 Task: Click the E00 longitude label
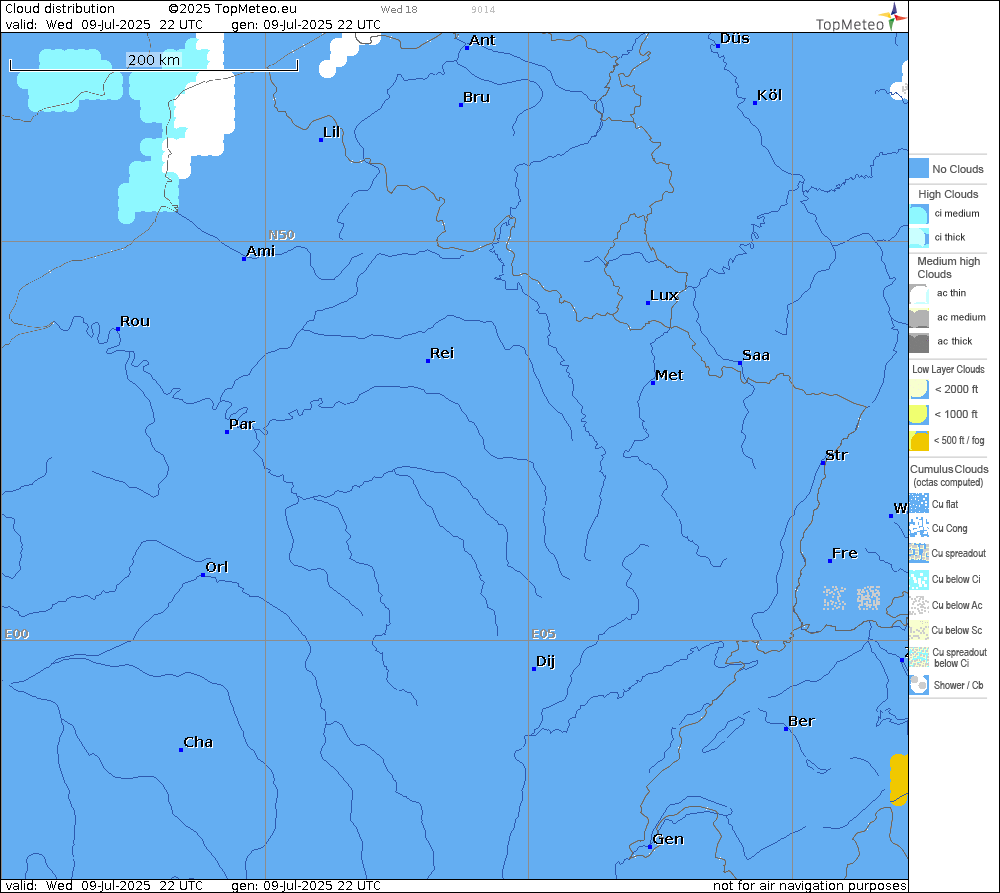pyautogui.click(x=17, y=634)
